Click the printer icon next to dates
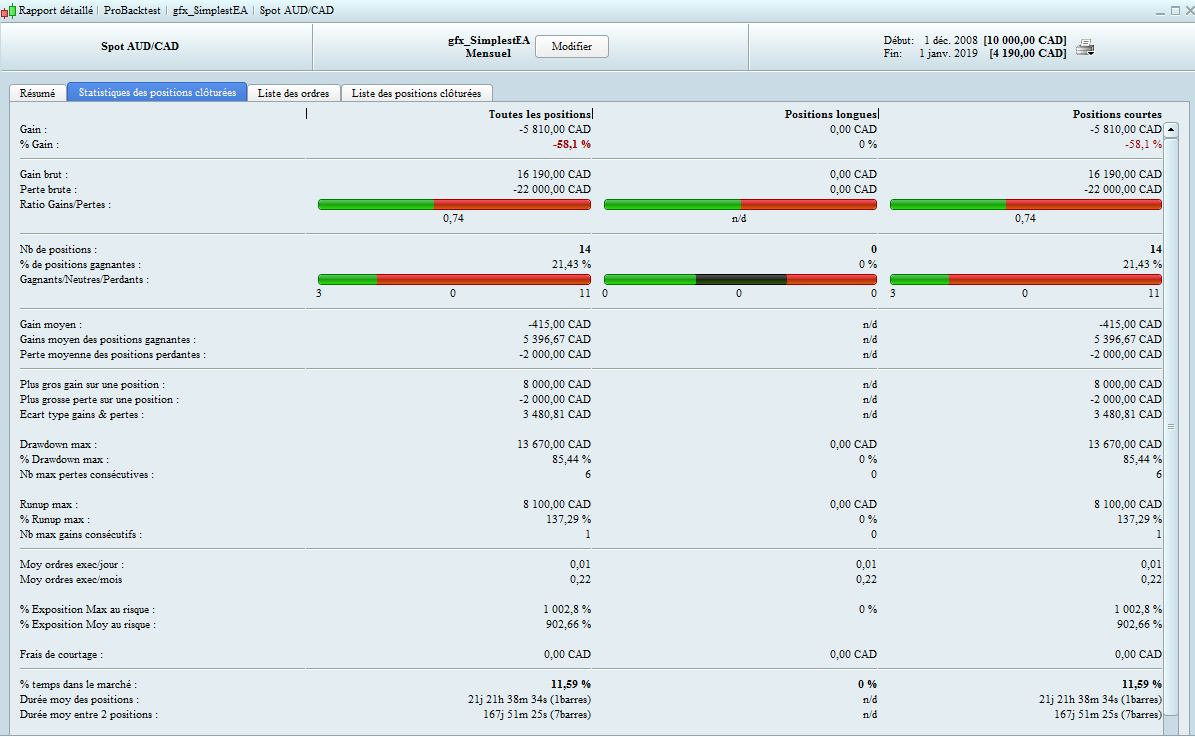1195x737 pixels. [1085, 47]
